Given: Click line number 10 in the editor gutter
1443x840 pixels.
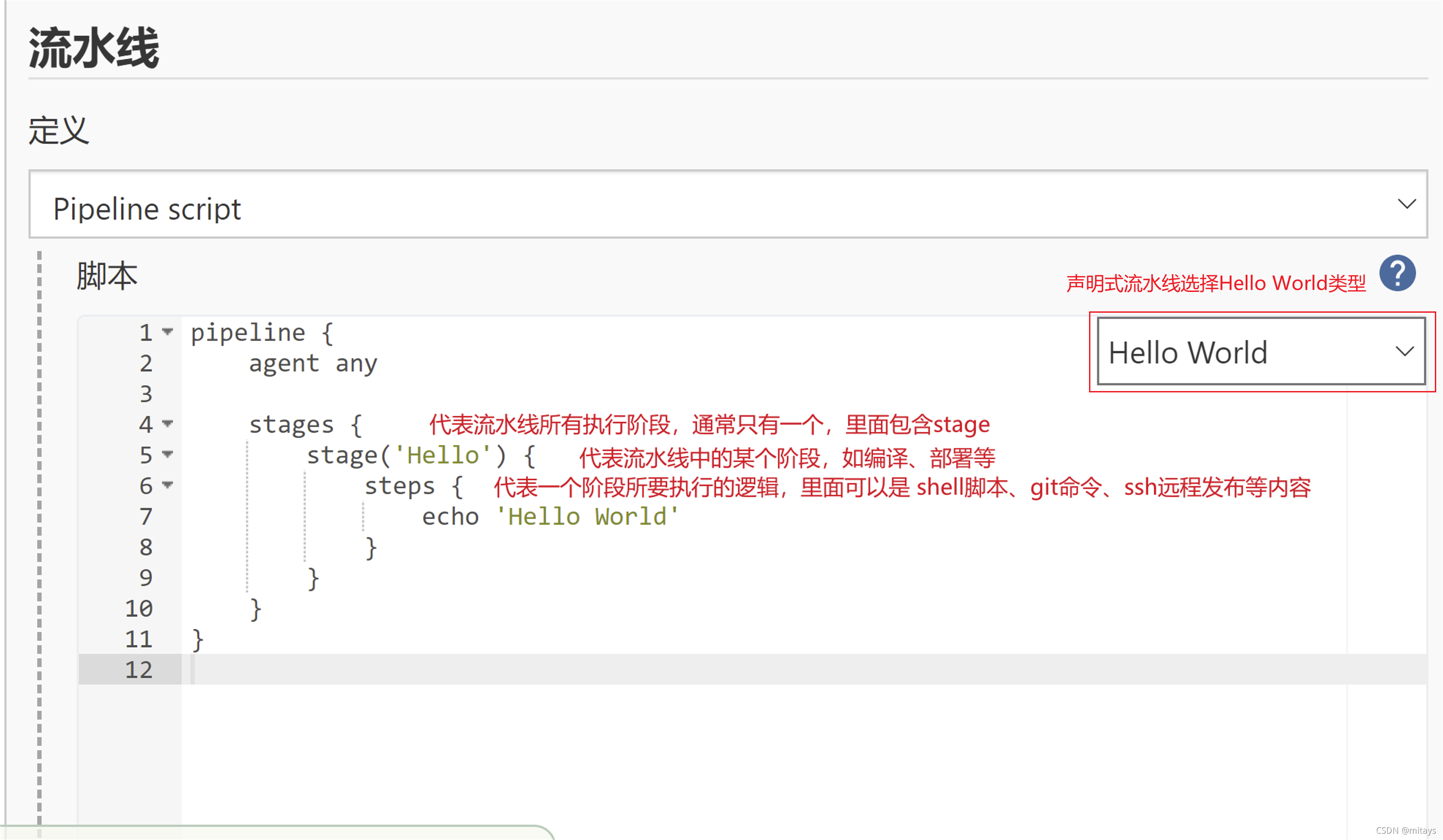Looking at the screenshot, I should [139, 609].
